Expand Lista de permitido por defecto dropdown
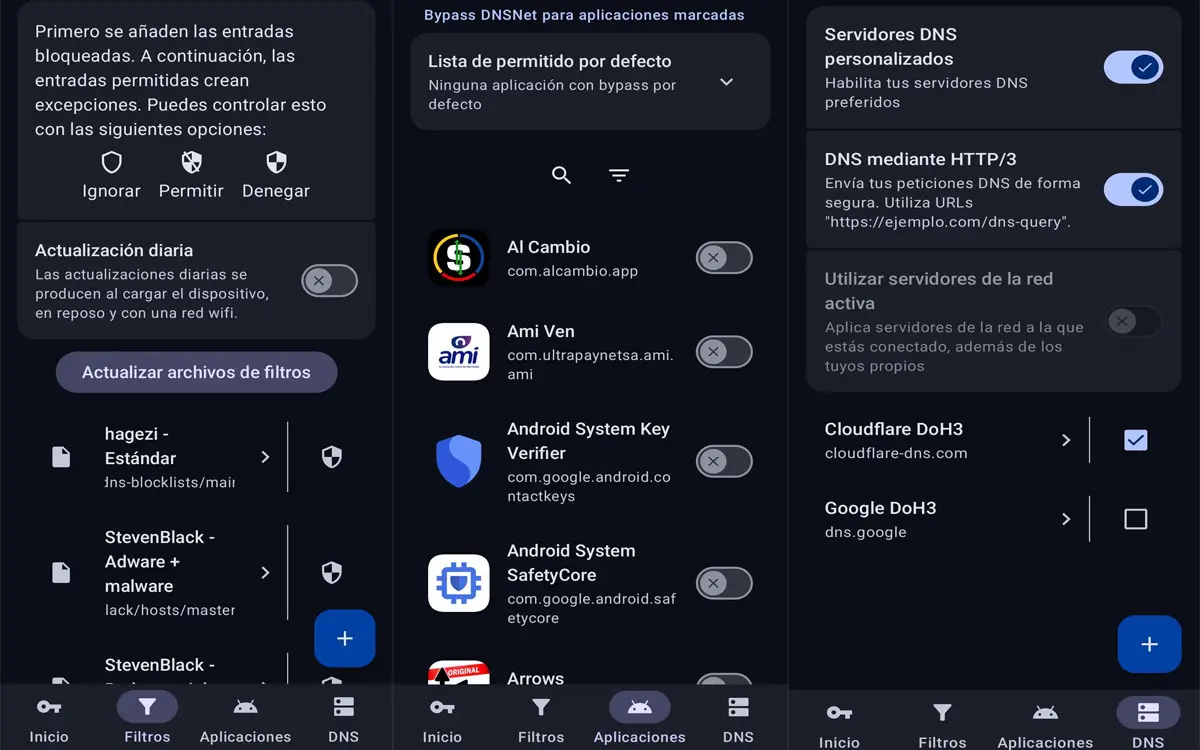The image size is (1200, 750). (x=727, y=82)
